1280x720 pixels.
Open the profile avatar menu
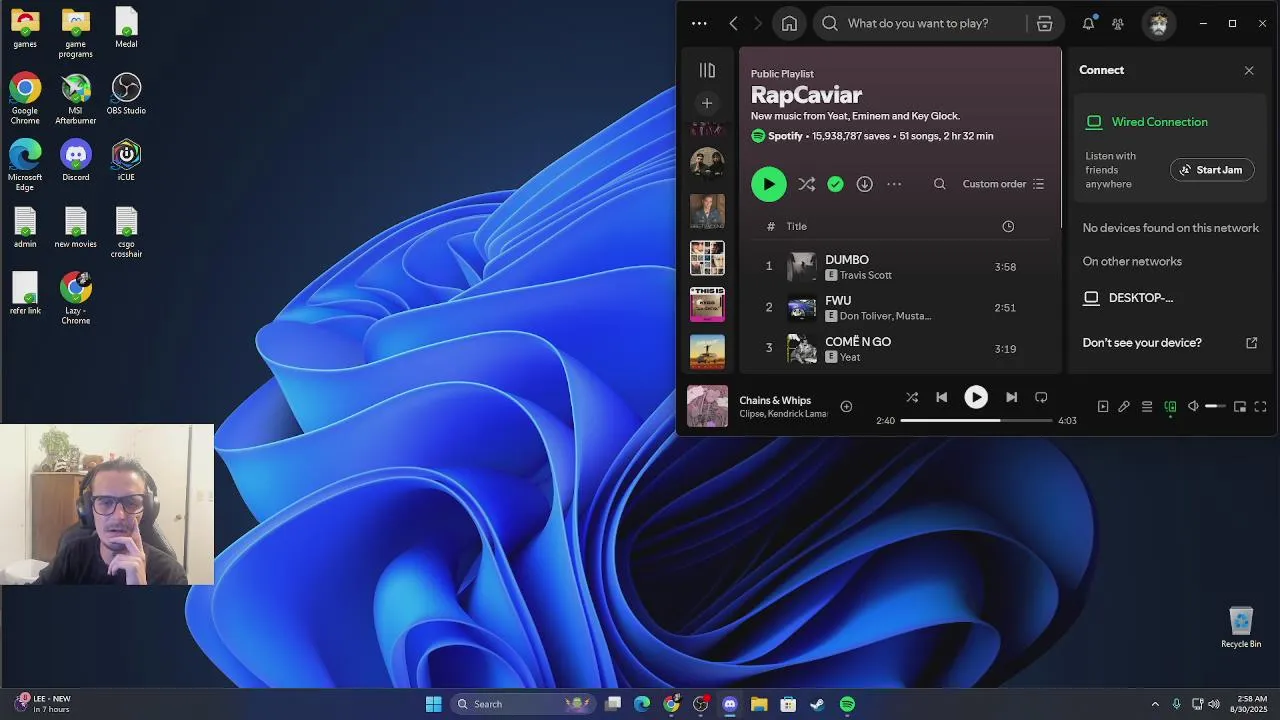tap(1159, 23)
